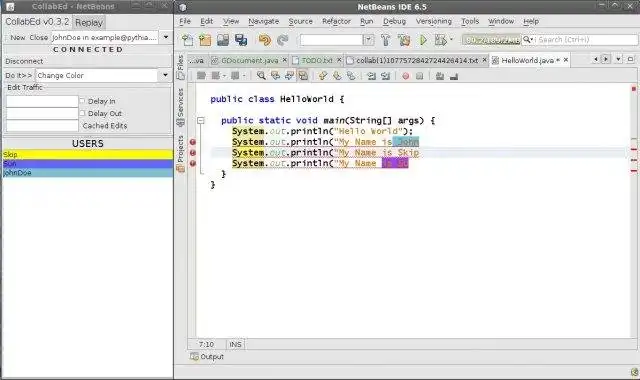Click the Uncomment editor toolbar icon
This screenshot has width=640, height=380.
point(454,76)
